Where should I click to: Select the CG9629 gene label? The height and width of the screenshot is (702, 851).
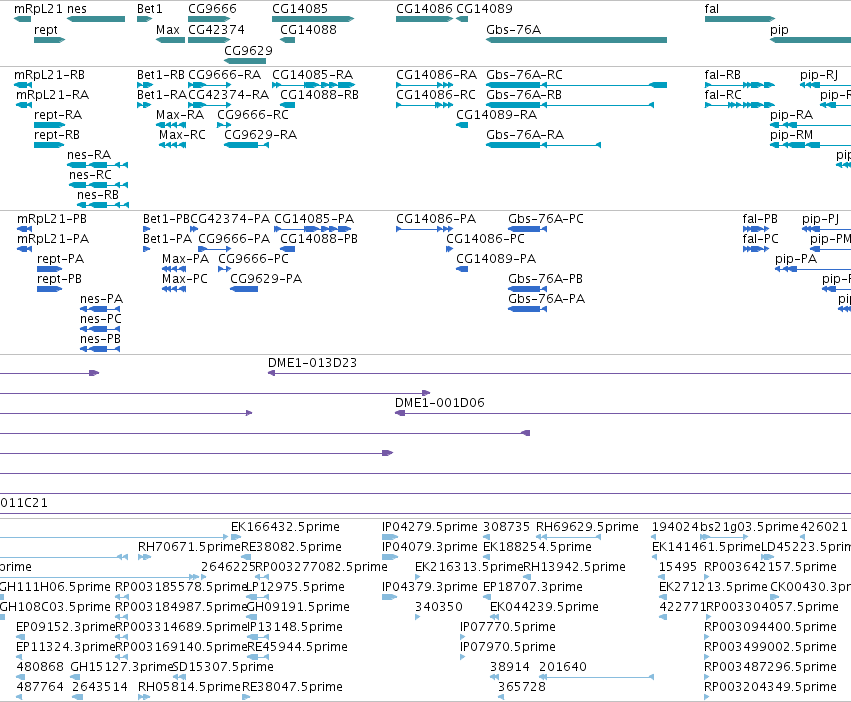[248, 50]
